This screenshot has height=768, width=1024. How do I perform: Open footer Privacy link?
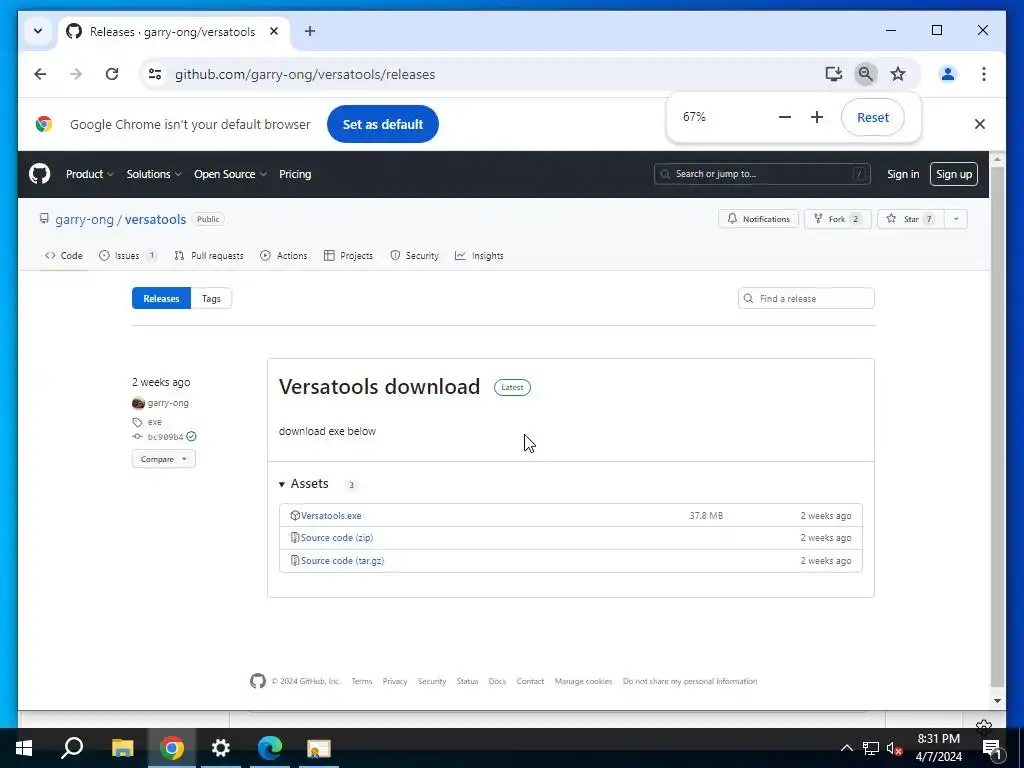coord(394,681)
